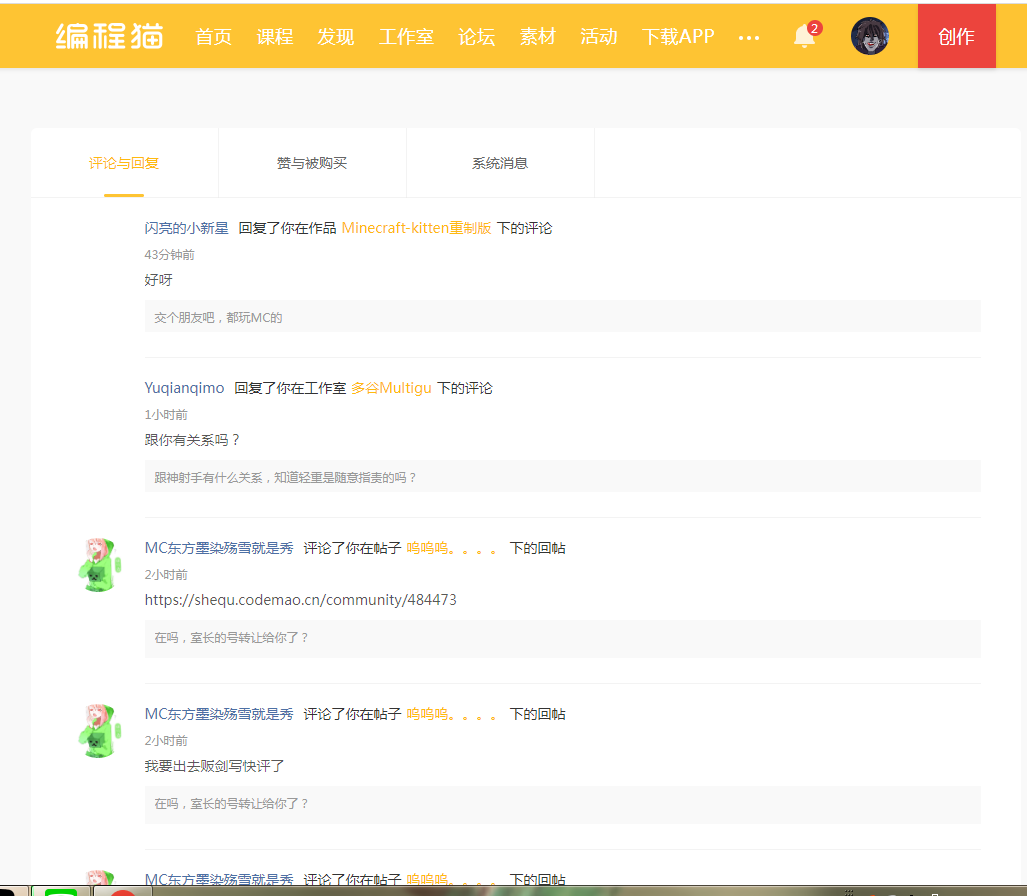1027x896 pixels.
Task: Open the more options ellipsis menu
Action: pyautogui.click(x=749, y=38)
